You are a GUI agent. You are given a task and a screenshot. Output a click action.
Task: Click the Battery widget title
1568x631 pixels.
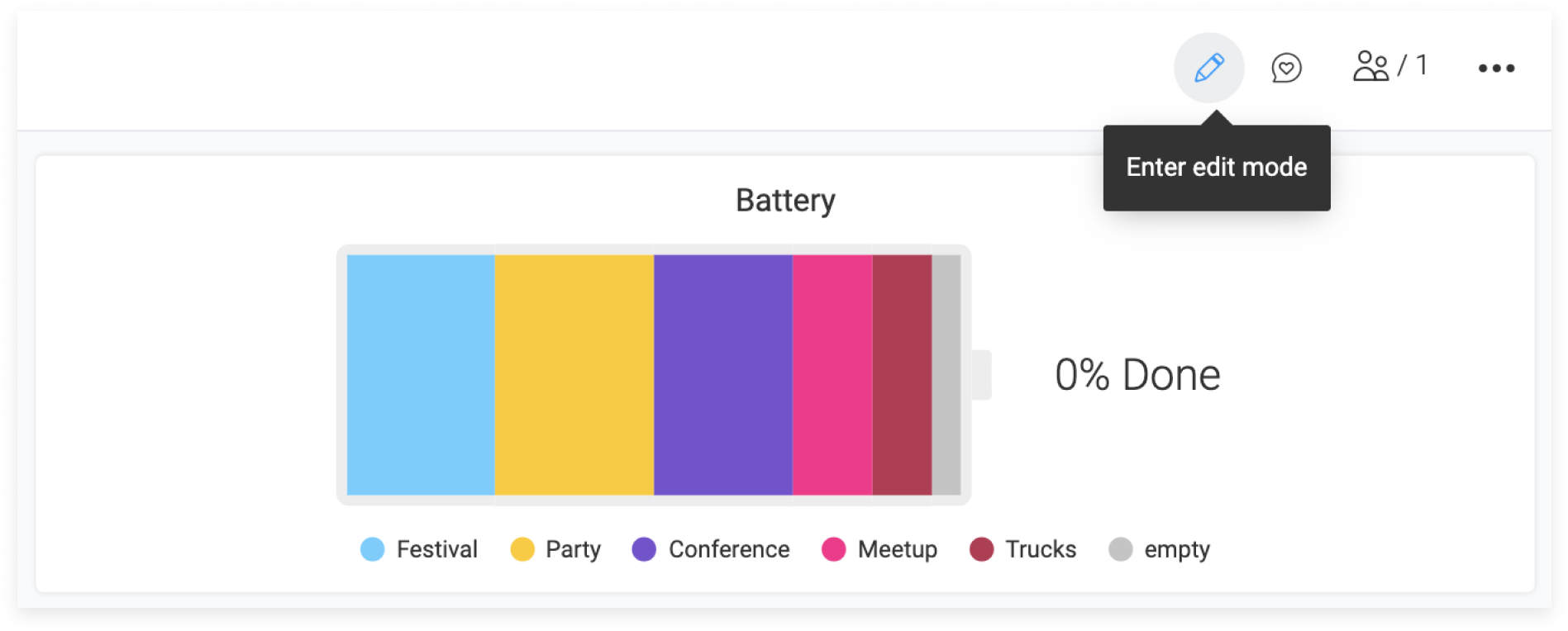pyautogui.click(x=785, y=201)
